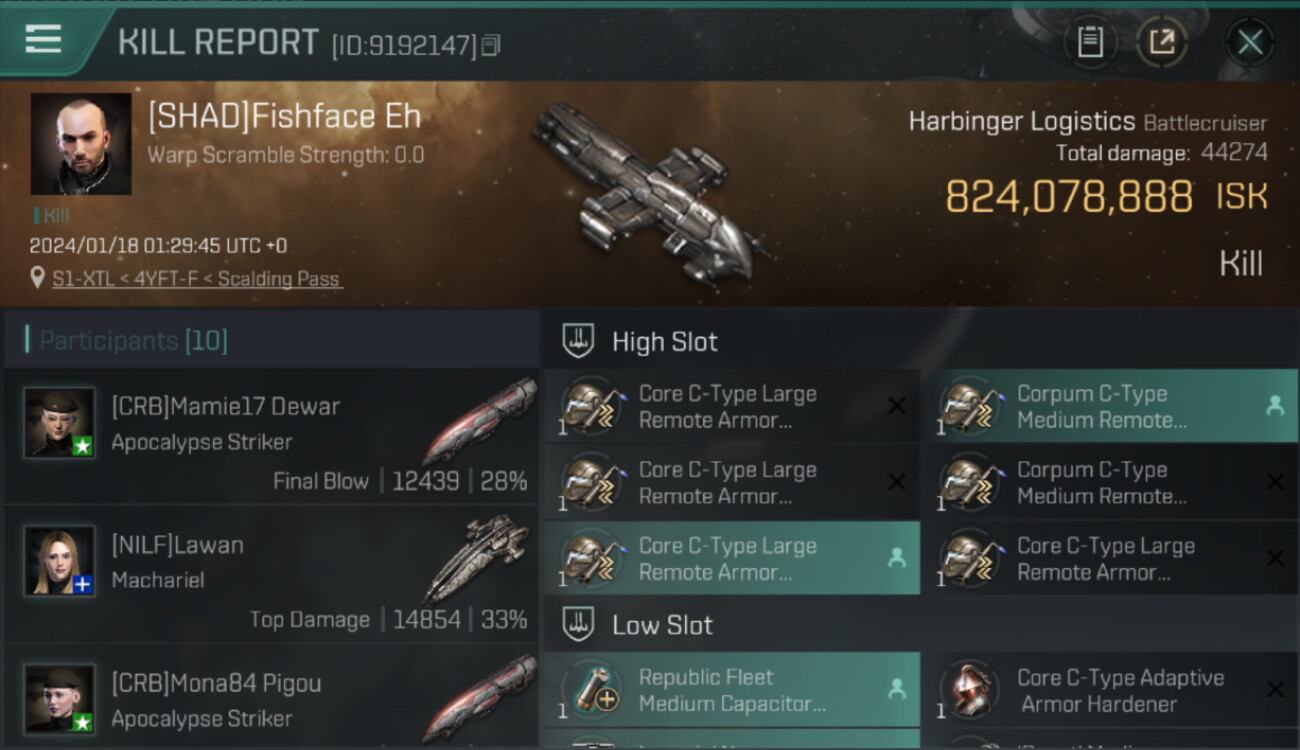This screenshot has height=750, width=1300.
Task: Click the Core C-Type Adaptive Armor Hardener icon
Action: 968,689
